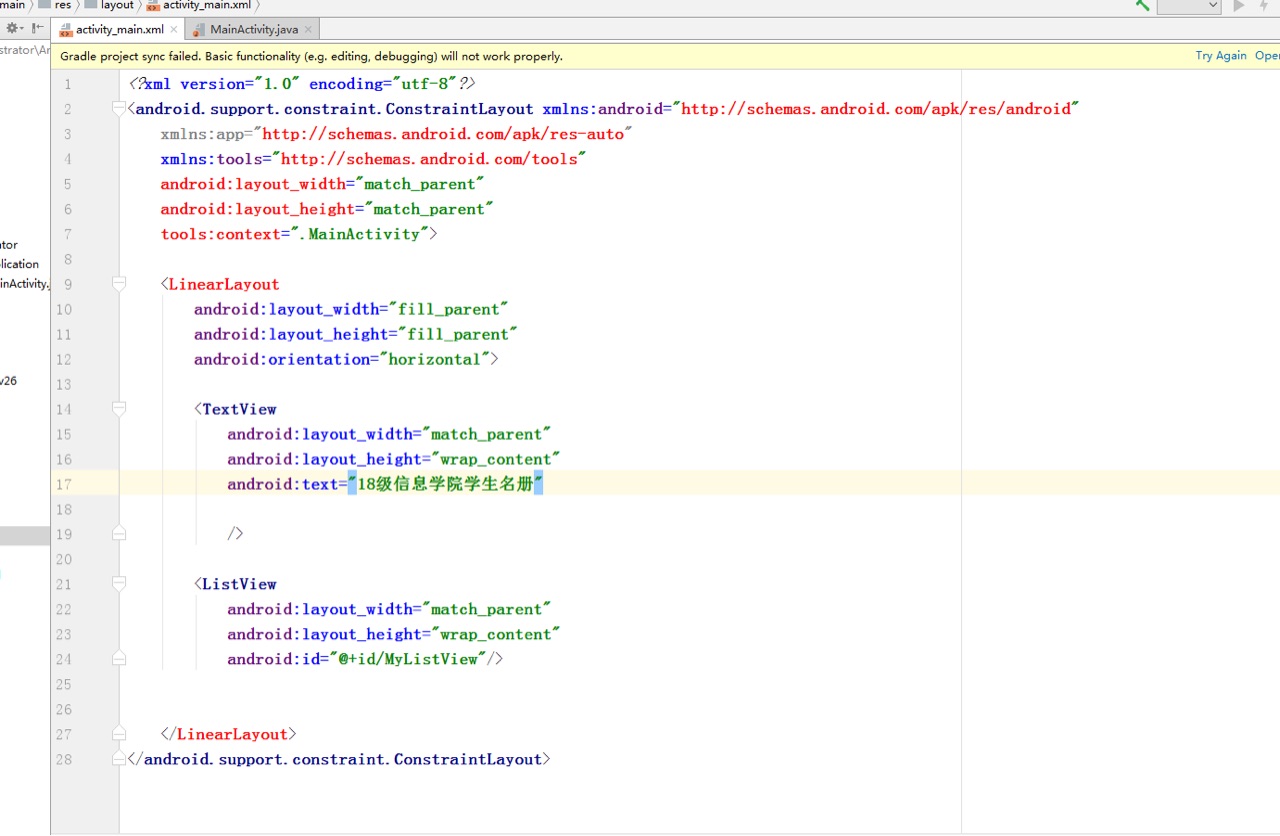The width and height of the screenshot is (1280, 836).
Task: Click the gutter at line number 17
Action: [x=64, y=484]
